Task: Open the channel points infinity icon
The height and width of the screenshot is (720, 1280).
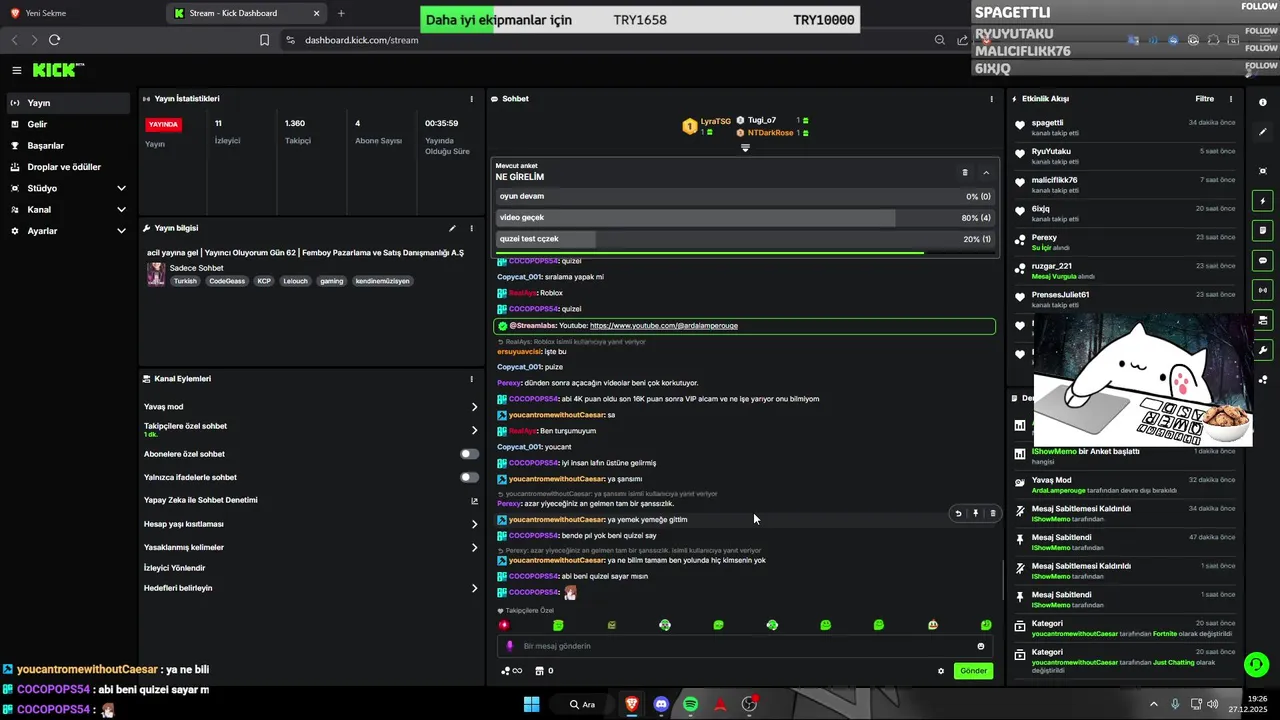Action: click(511, 671)
